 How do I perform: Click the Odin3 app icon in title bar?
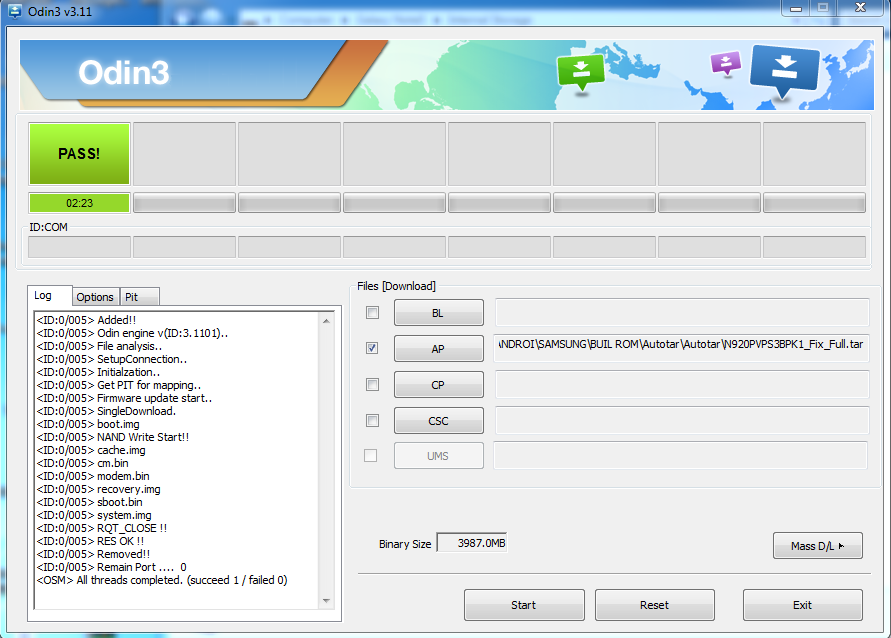tap(13, 10)
